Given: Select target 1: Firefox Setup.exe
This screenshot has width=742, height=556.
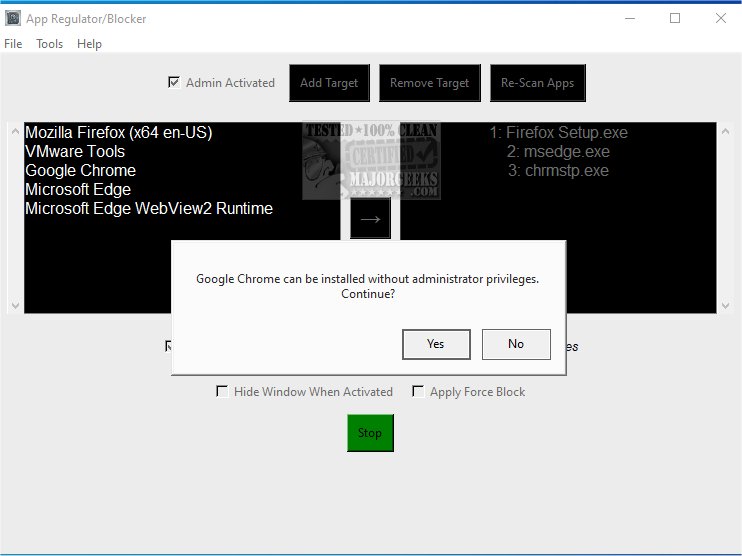Looking at the screenshot, I should [x=558, y=132].
